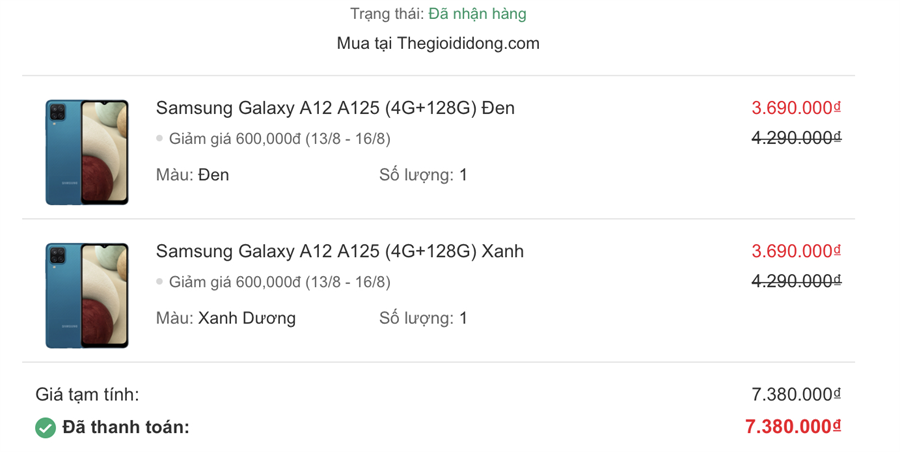Click the green paid checkmark icon

coord(45,428)
